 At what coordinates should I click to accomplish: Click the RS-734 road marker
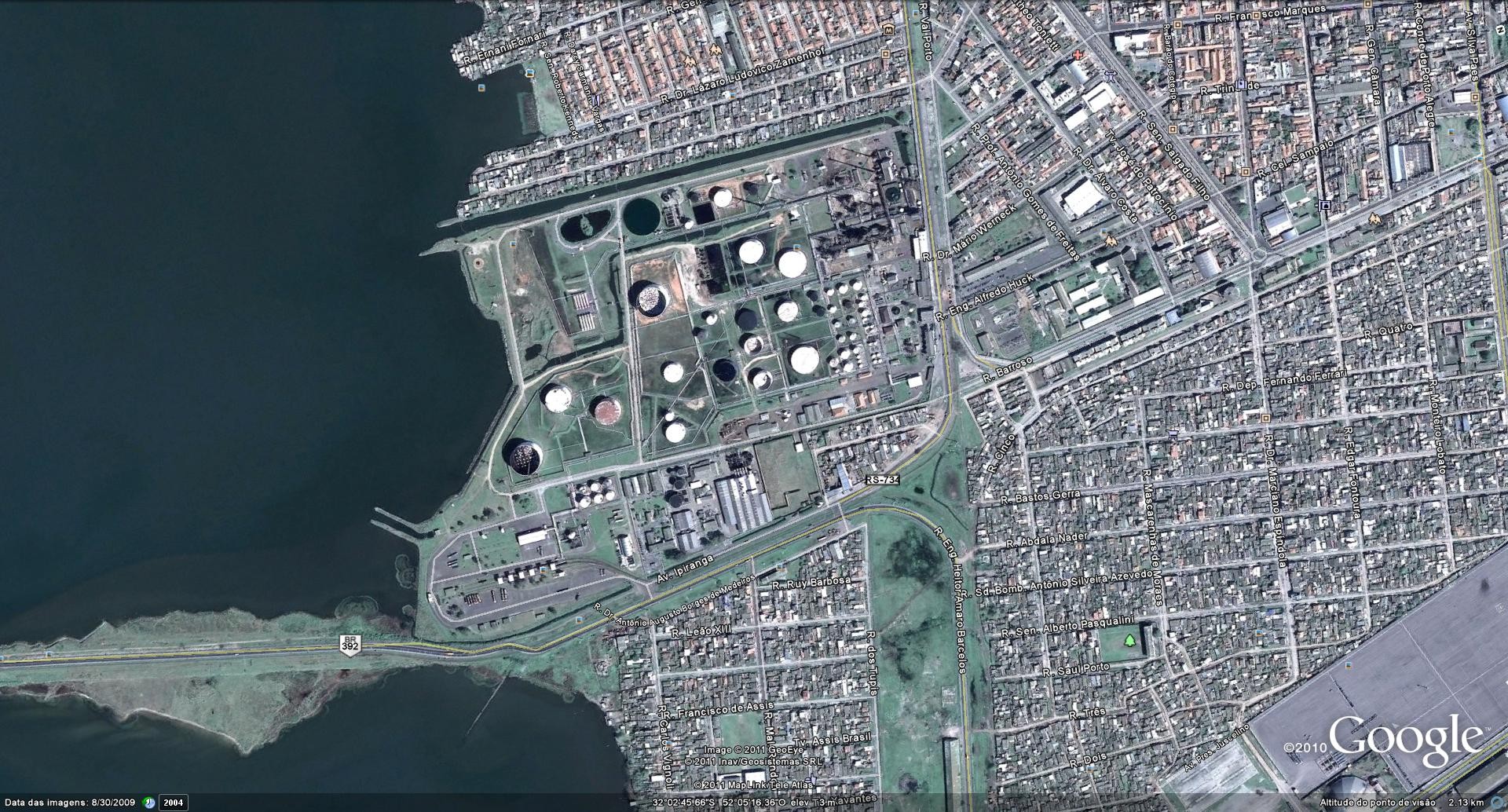[882, 479]
